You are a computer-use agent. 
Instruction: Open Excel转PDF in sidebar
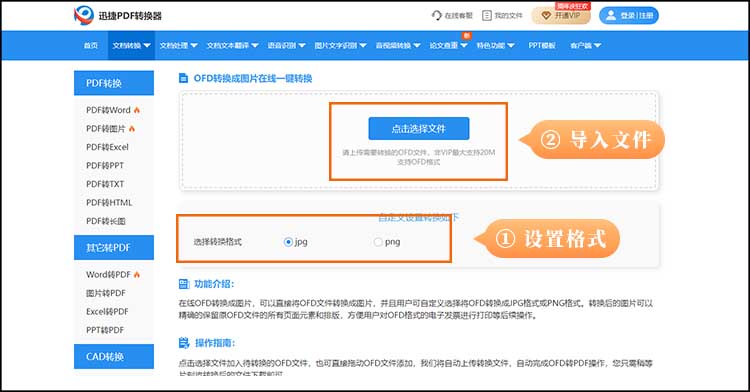[107, 311]
